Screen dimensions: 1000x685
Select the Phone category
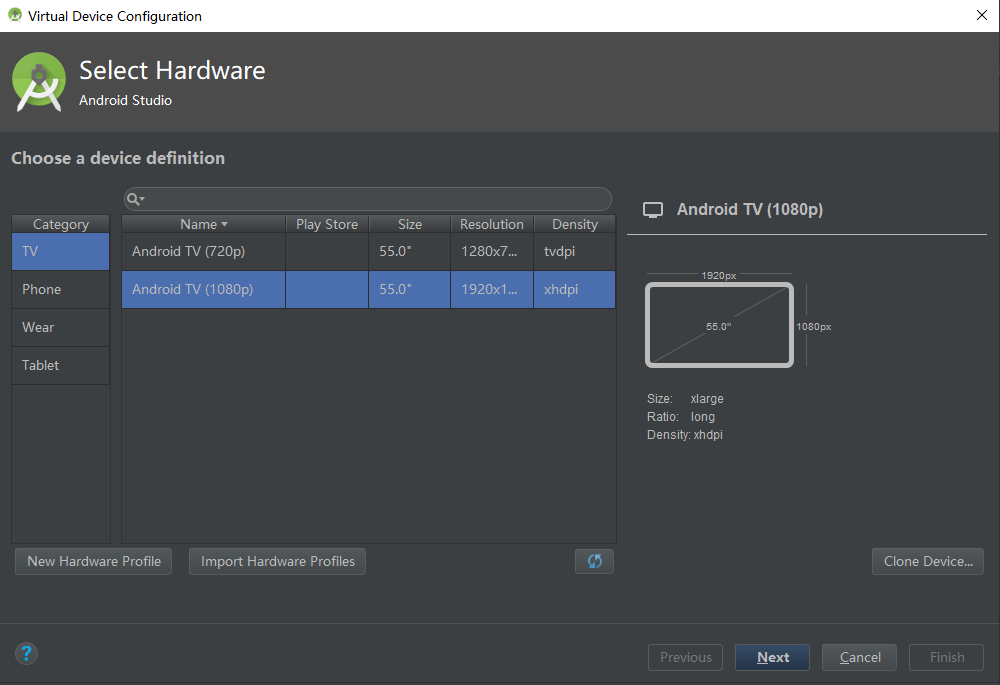point(61,290)
